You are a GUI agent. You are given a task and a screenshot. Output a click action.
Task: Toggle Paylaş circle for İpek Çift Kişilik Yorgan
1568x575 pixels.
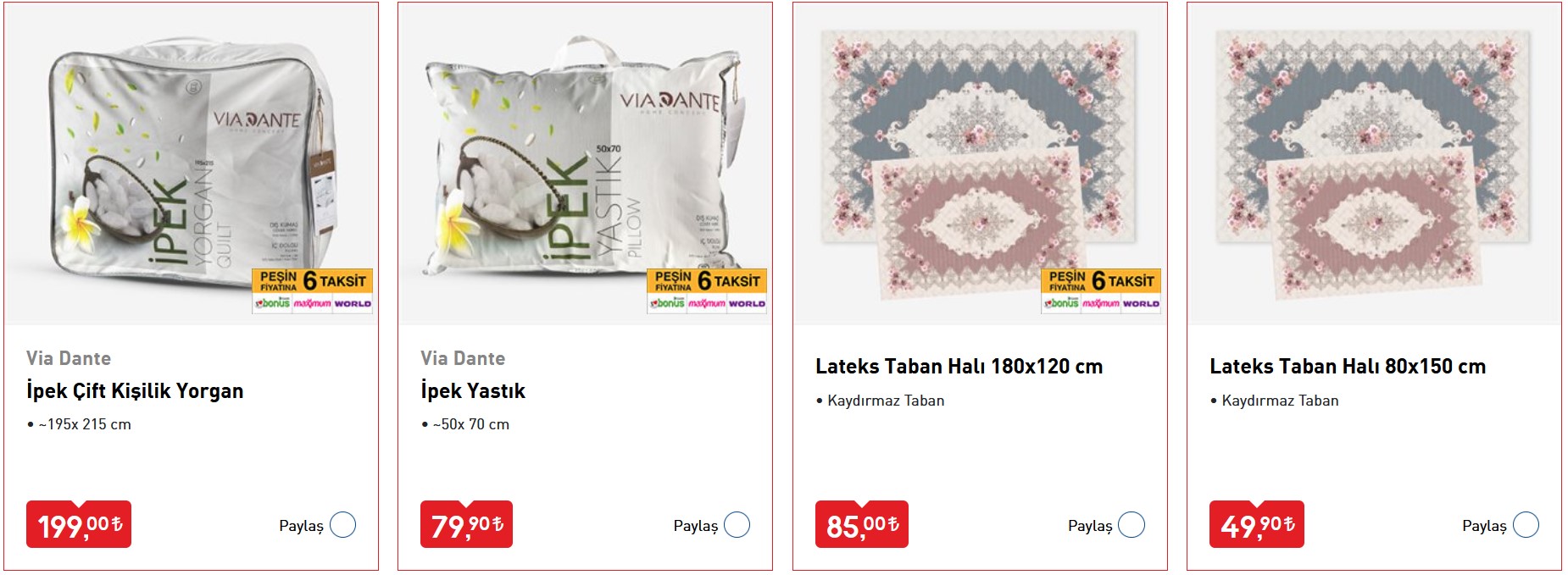[x=342, y=525]
